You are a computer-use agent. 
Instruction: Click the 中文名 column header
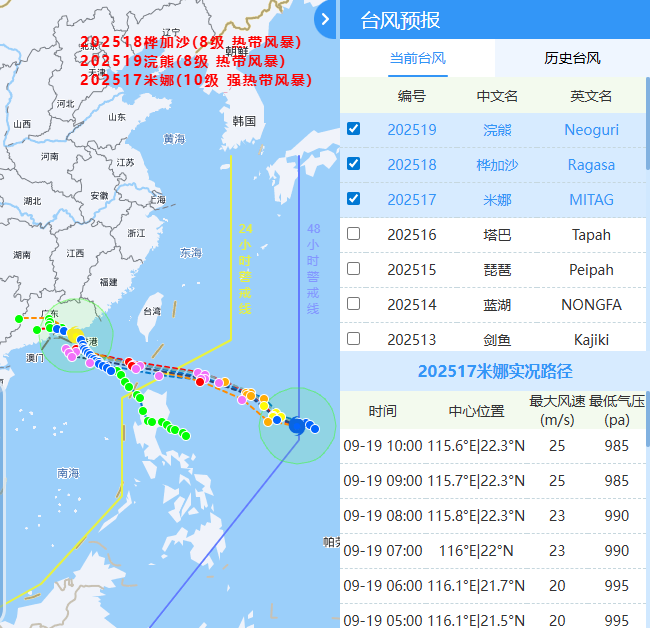tap(497, 96)
